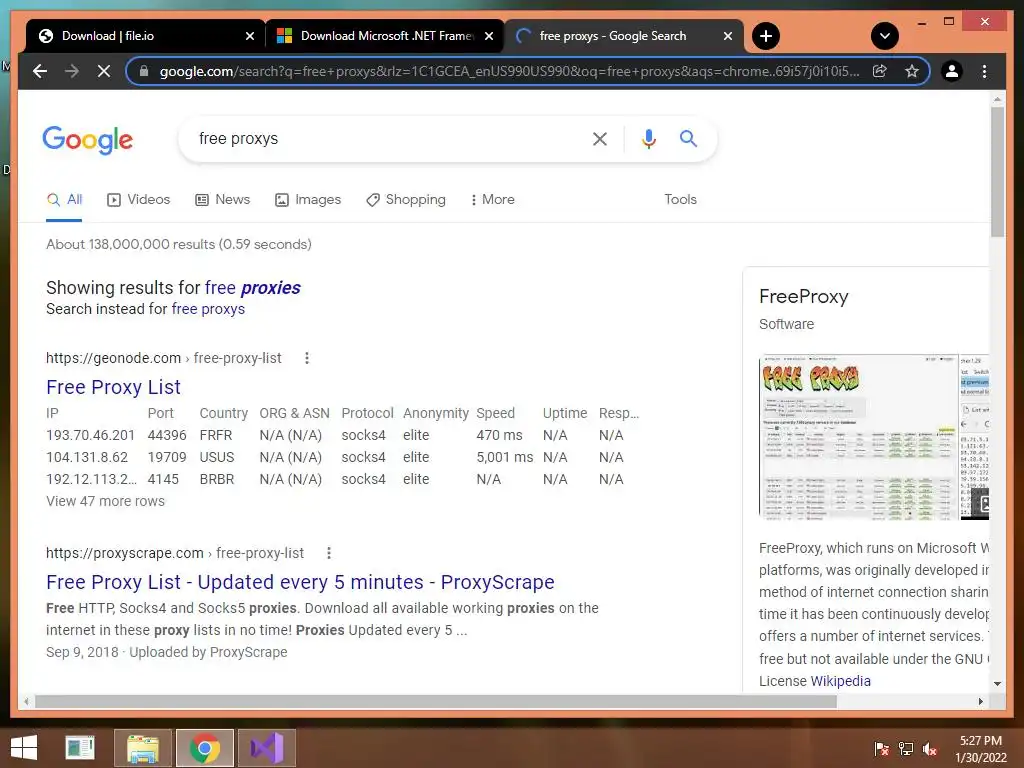Open the proxyscrape result three-dot menu
The width and height of the screenshot is (1024, 768).
[x=329, y=553]
